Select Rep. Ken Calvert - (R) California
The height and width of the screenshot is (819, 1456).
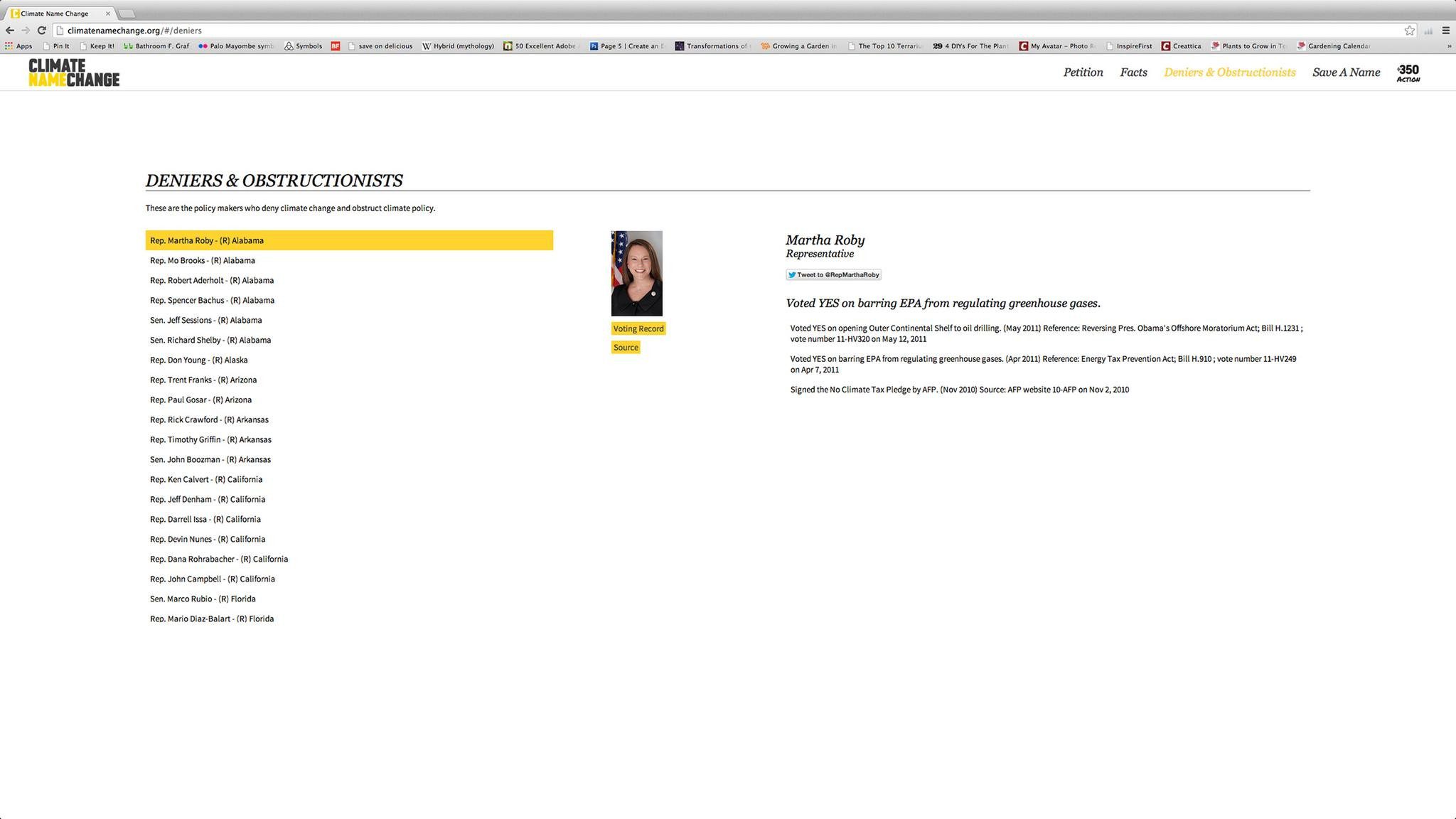349,479
